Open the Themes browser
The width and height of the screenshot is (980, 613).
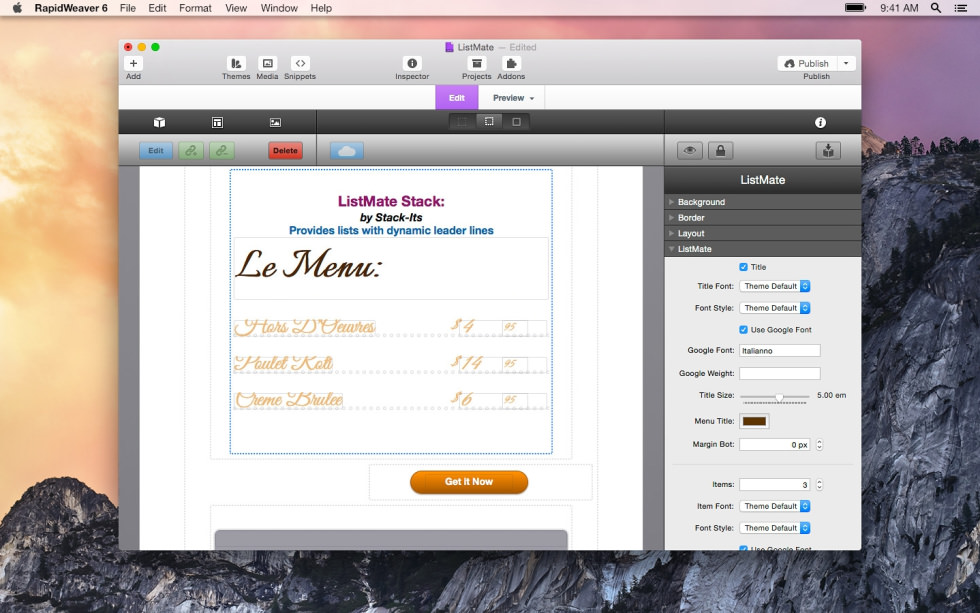[x=236, y=63]
